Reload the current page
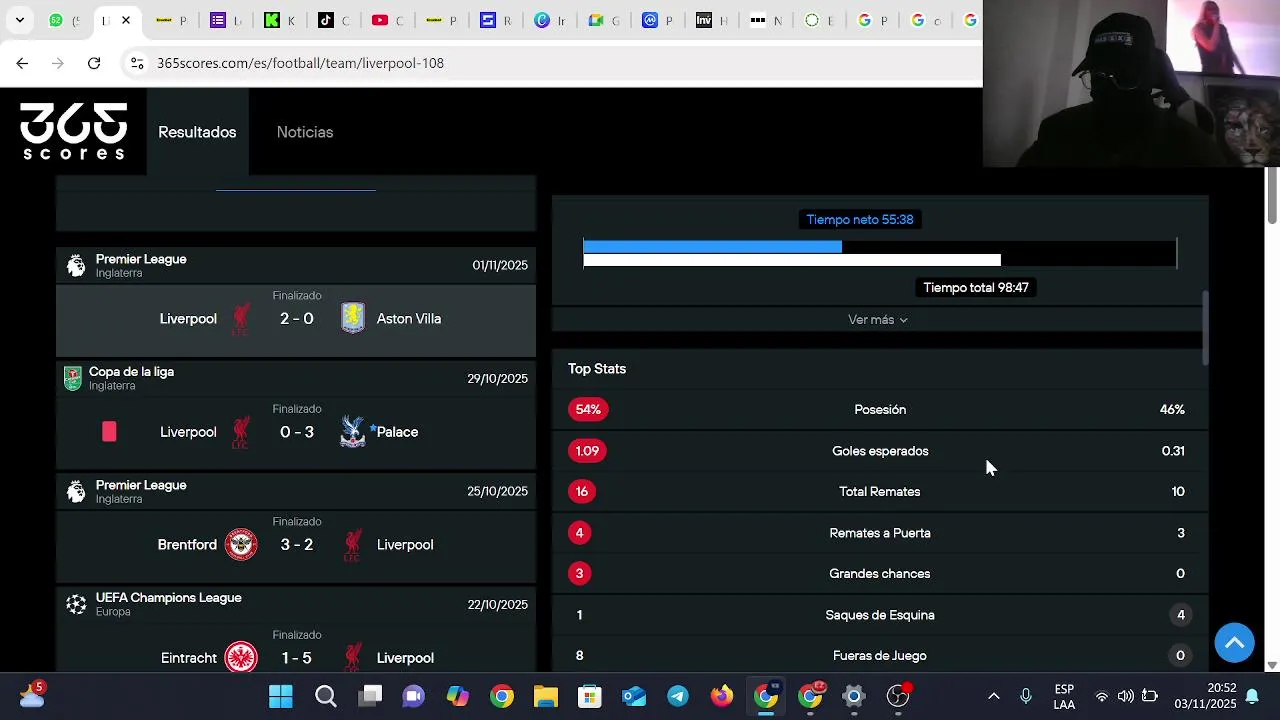The image size is (1280, 720). pos(94,63)
